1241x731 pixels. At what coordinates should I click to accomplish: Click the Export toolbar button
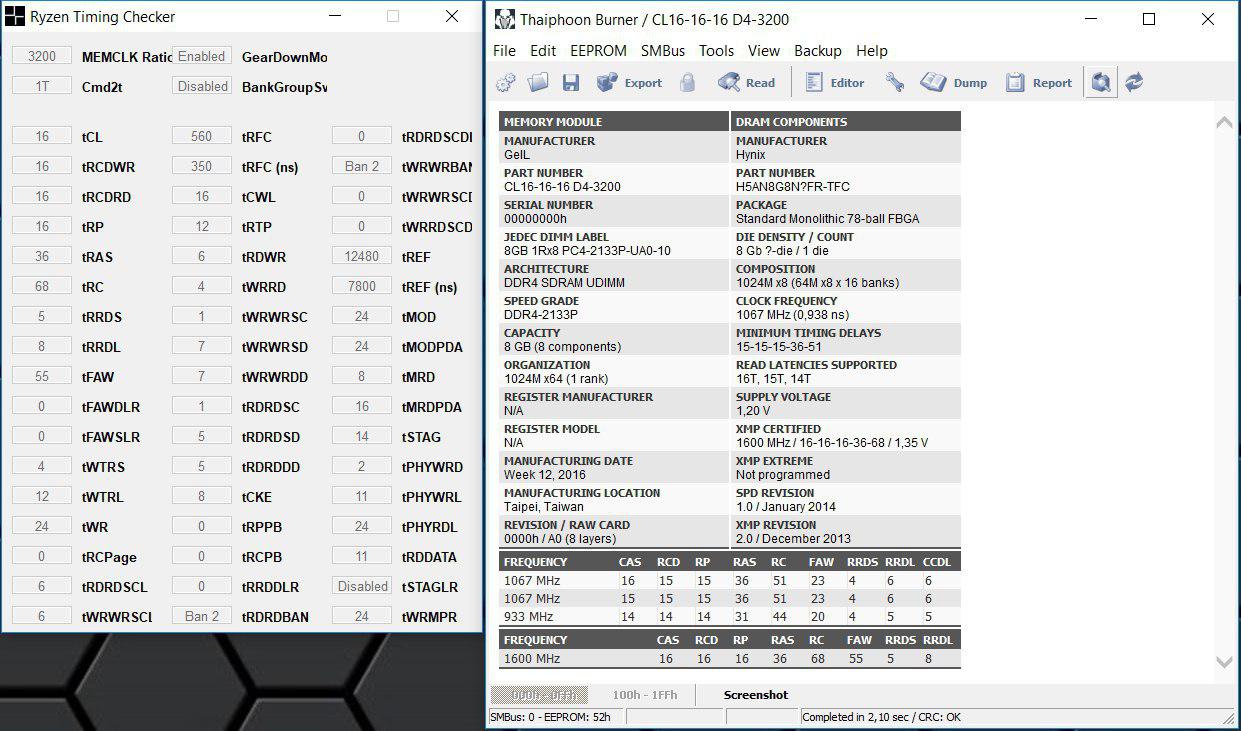point(629,83)
